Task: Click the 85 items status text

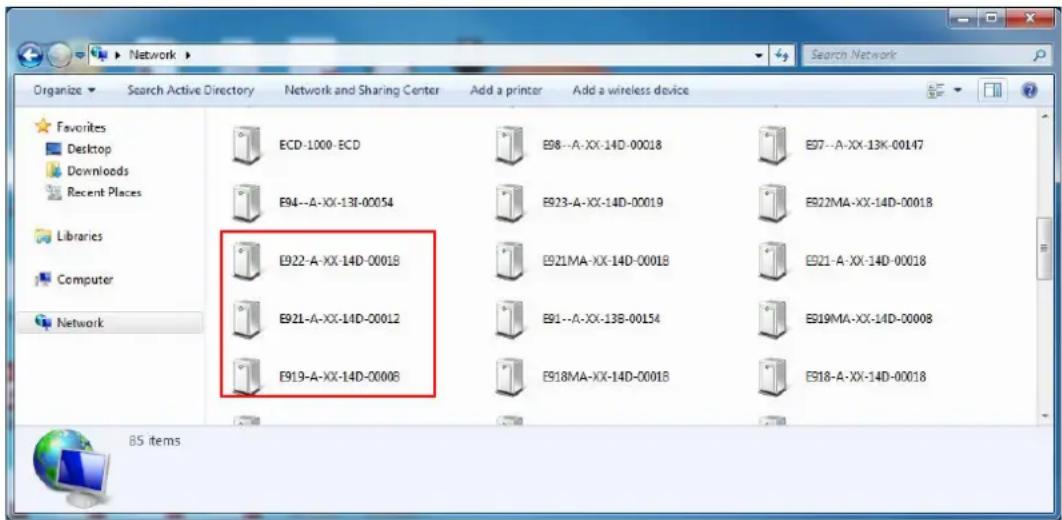Action: click(x=154, y=441)
